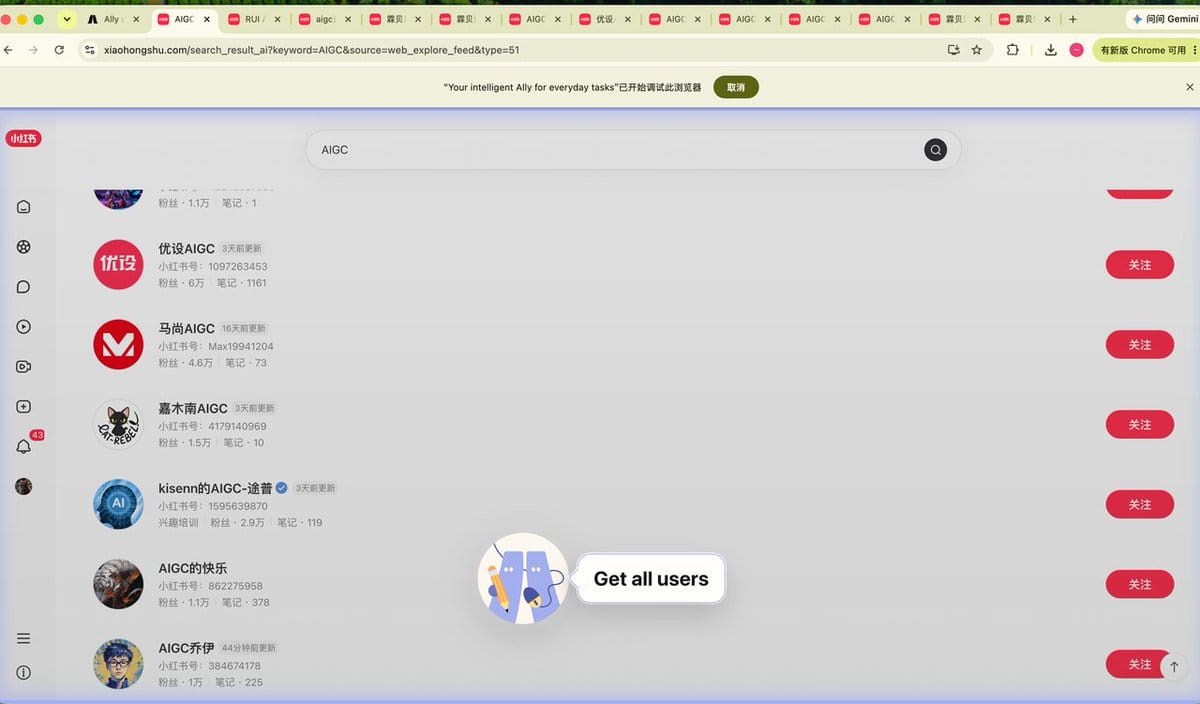Expand the tab search dropdown arrow
Screen dimensions: 1200x704
(67, 19)
